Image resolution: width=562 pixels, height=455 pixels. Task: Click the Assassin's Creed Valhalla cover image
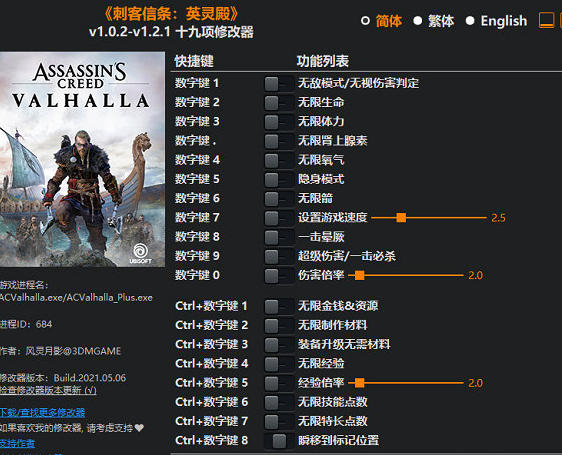[x=82, y=159]
